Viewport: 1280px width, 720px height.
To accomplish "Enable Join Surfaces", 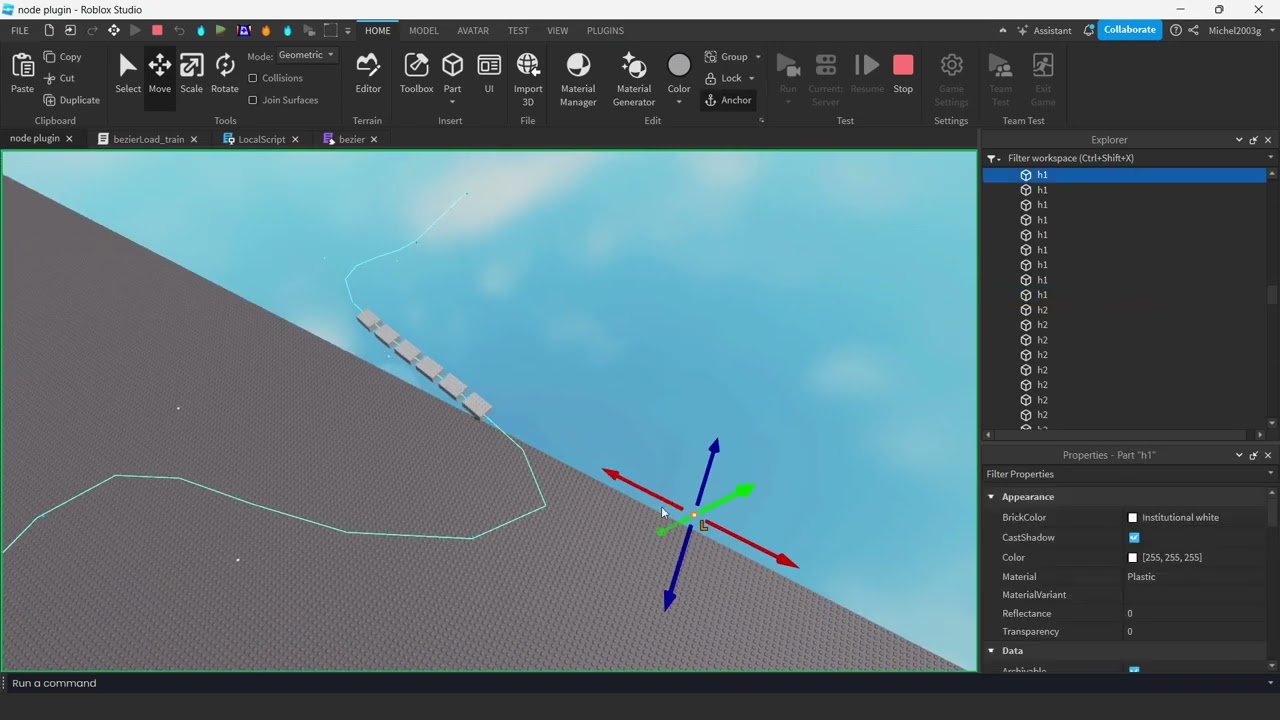I will pyautogui.click(x=253, y=100).
